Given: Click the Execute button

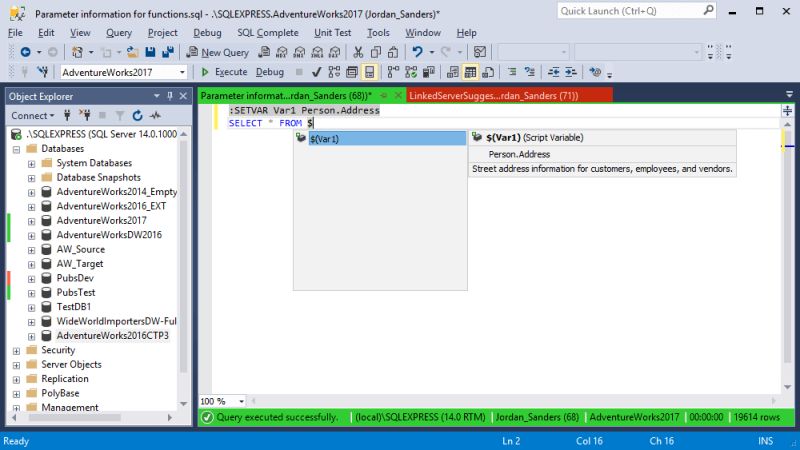Looking at the screenshot, I should point(224,72).
